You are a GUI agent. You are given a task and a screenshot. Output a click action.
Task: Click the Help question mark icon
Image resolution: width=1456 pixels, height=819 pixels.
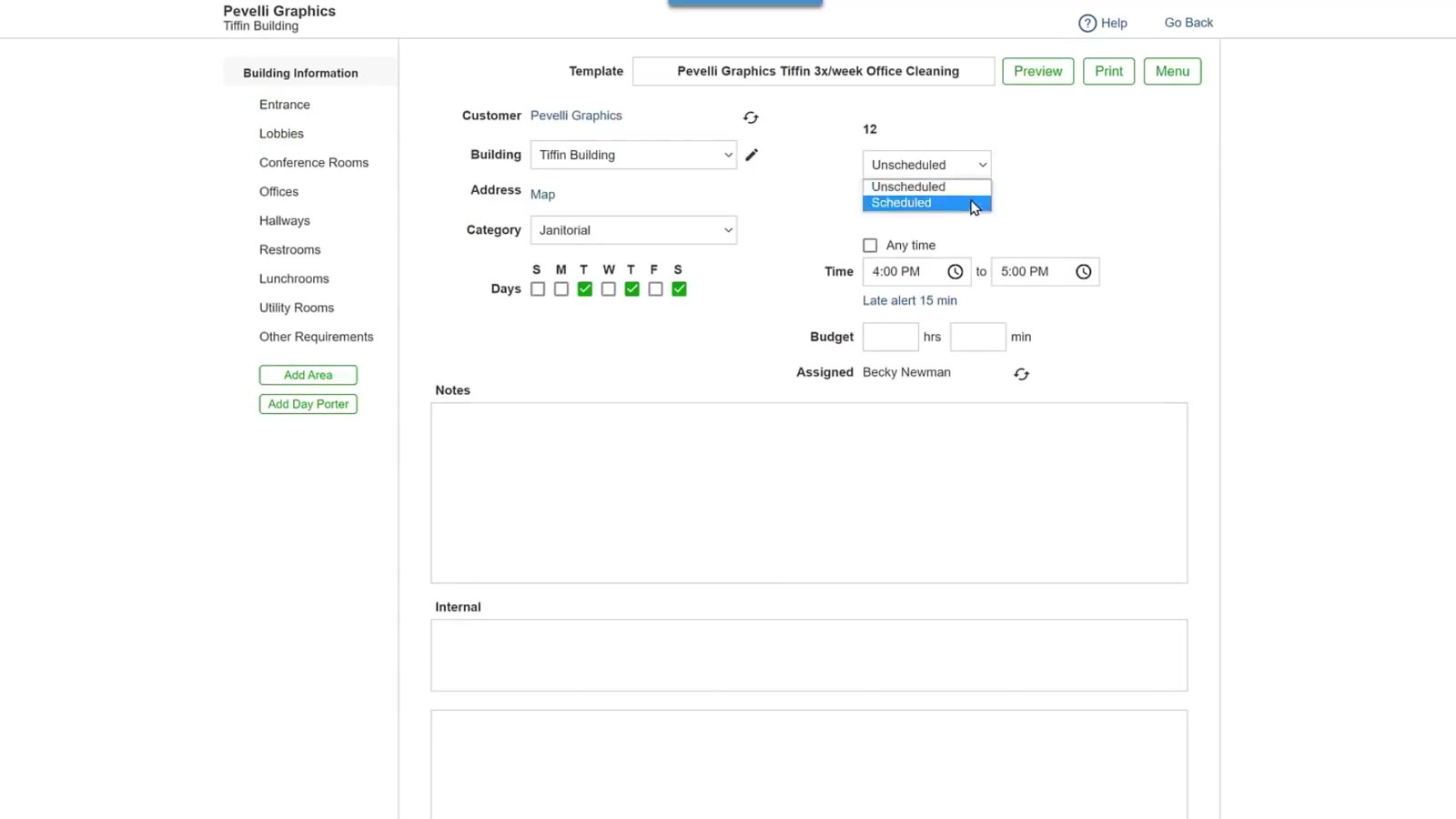(x=1087, y=24)
